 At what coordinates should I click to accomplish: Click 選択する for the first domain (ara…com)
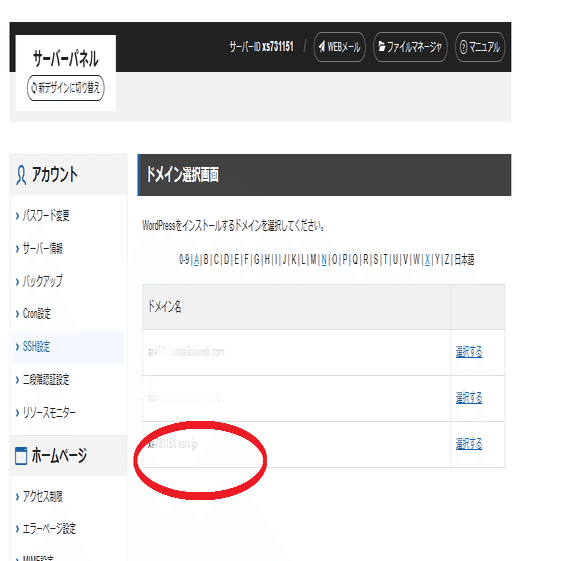pyautogui.click(x=469, y=352)
